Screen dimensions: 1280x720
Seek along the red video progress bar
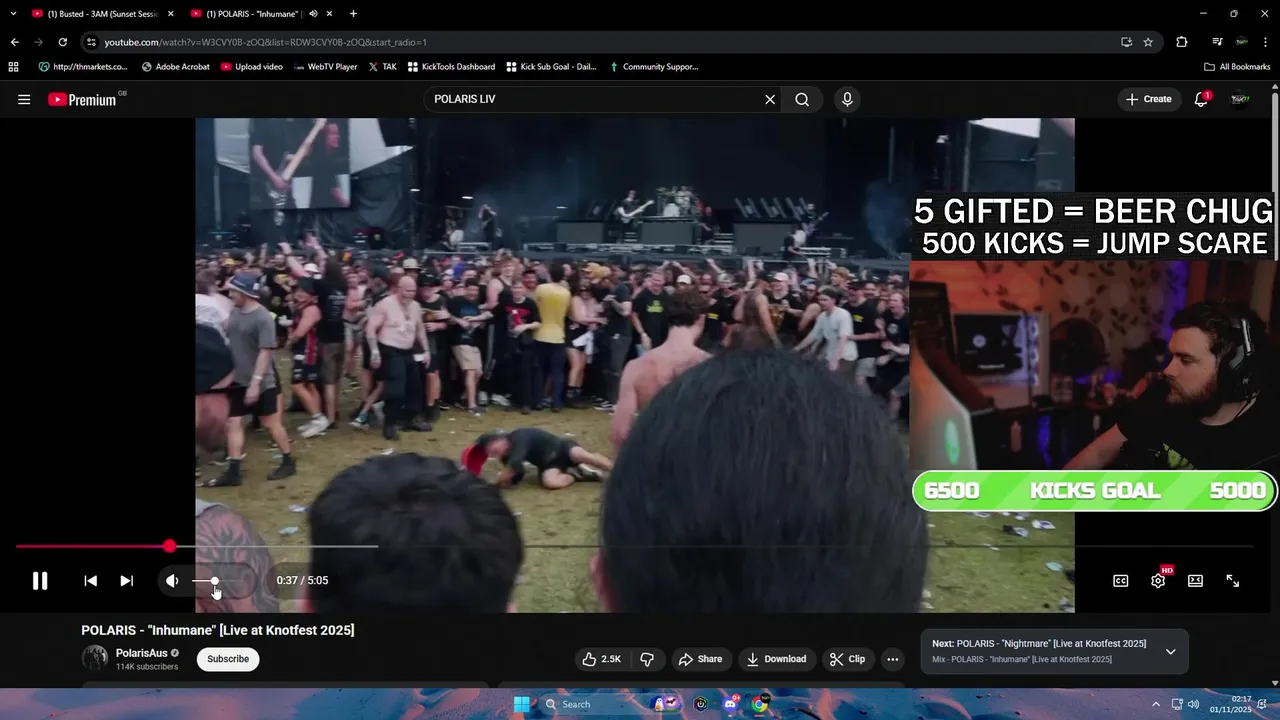pyautogui.click(x=634, y=546)
